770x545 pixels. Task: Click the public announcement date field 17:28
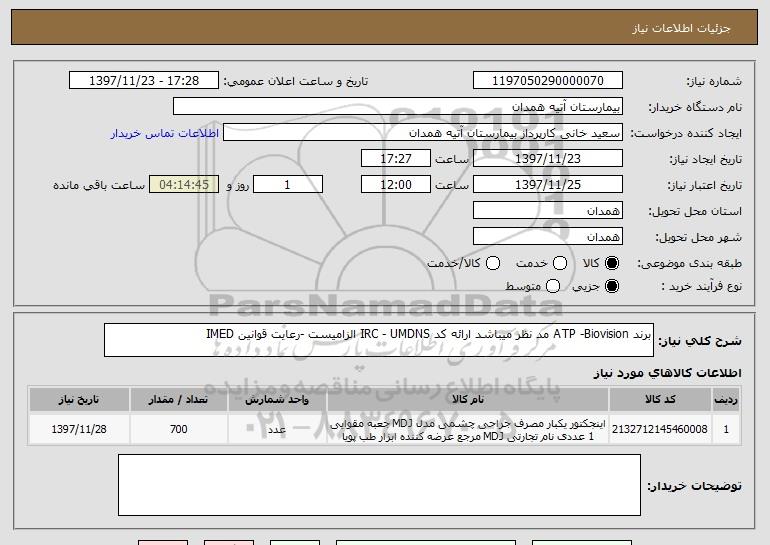point(144,81)
